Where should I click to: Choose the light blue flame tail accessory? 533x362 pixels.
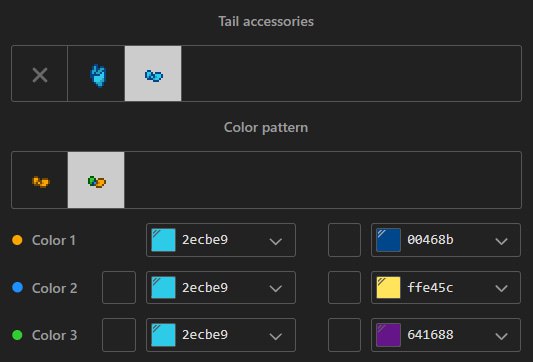click(96, 74)
